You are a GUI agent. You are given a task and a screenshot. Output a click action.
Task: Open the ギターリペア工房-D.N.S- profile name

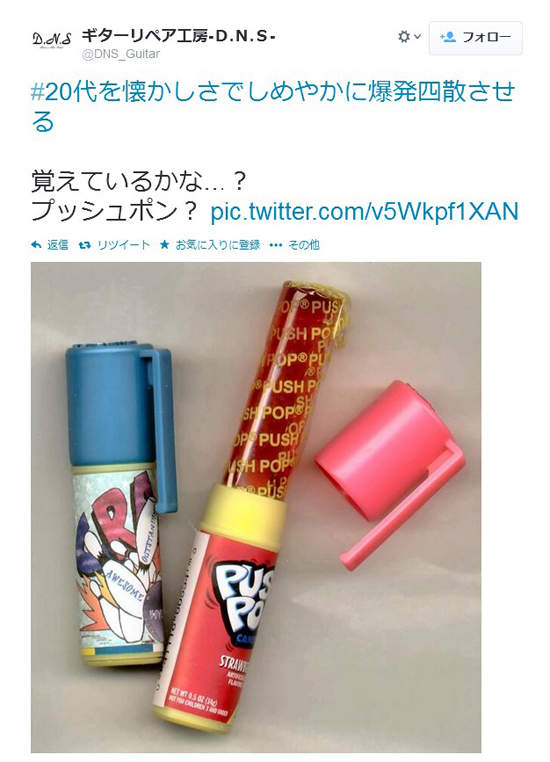178,35
